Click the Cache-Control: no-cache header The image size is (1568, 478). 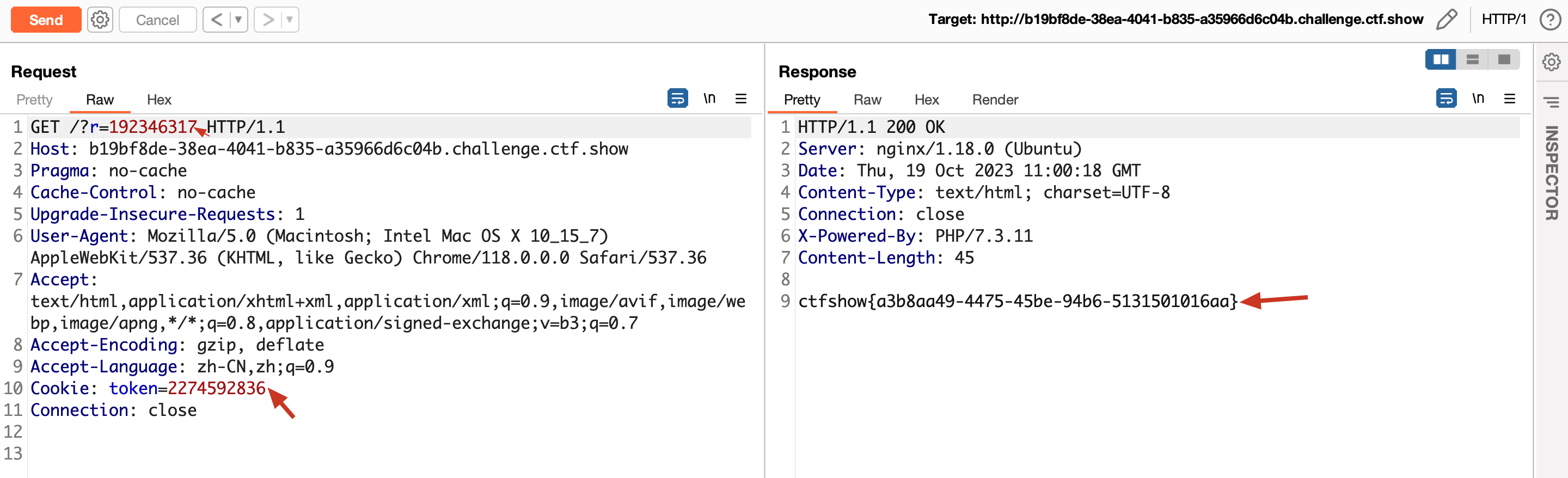point(143,192)
